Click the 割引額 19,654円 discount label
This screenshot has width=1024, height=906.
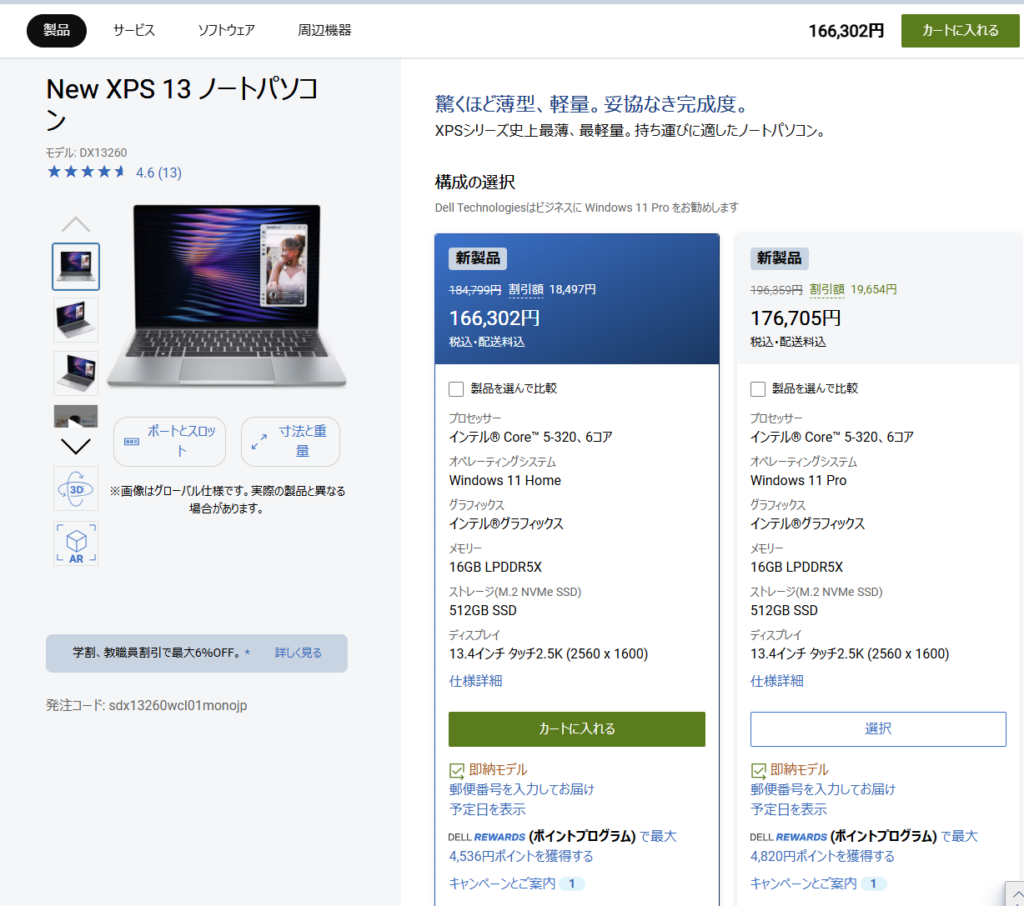tap(853, 289)
